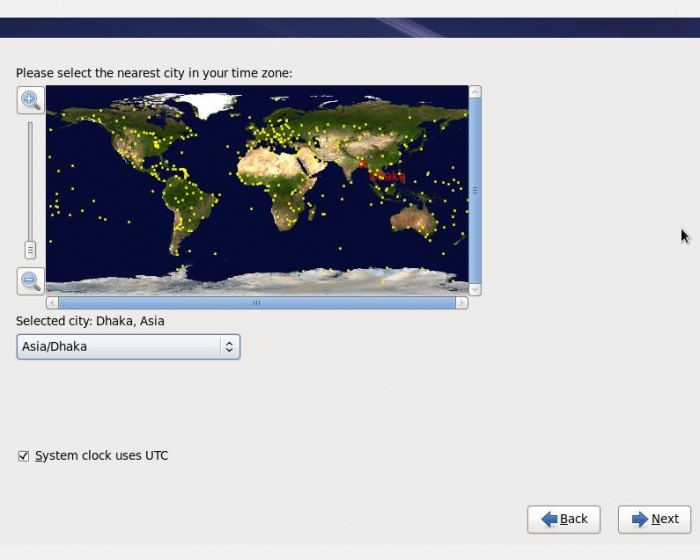Click the map's vertical scrollbar thumb
This screenshot has width=700, height=560.
[475, 191]
